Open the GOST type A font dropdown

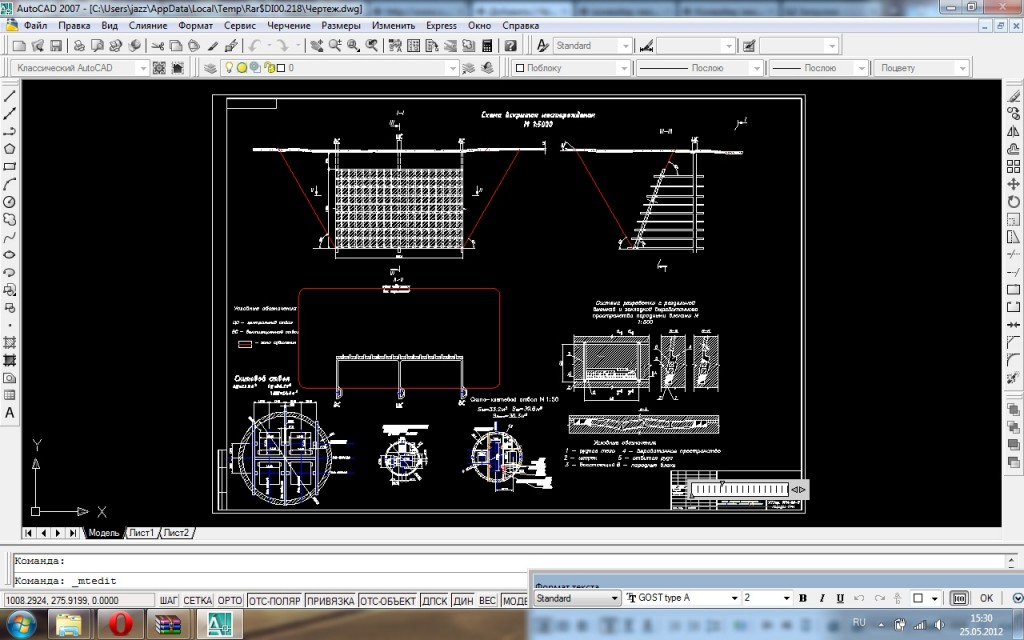click(x=734, y=598)
